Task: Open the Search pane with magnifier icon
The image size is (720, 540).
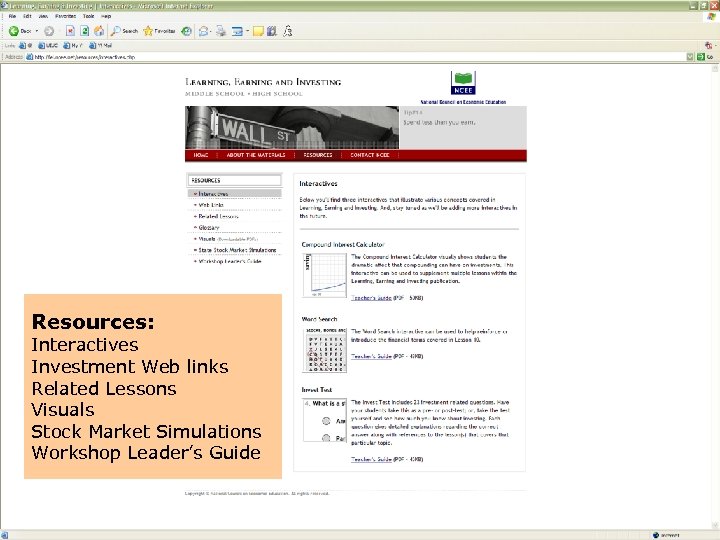Action: pos(124,31)
